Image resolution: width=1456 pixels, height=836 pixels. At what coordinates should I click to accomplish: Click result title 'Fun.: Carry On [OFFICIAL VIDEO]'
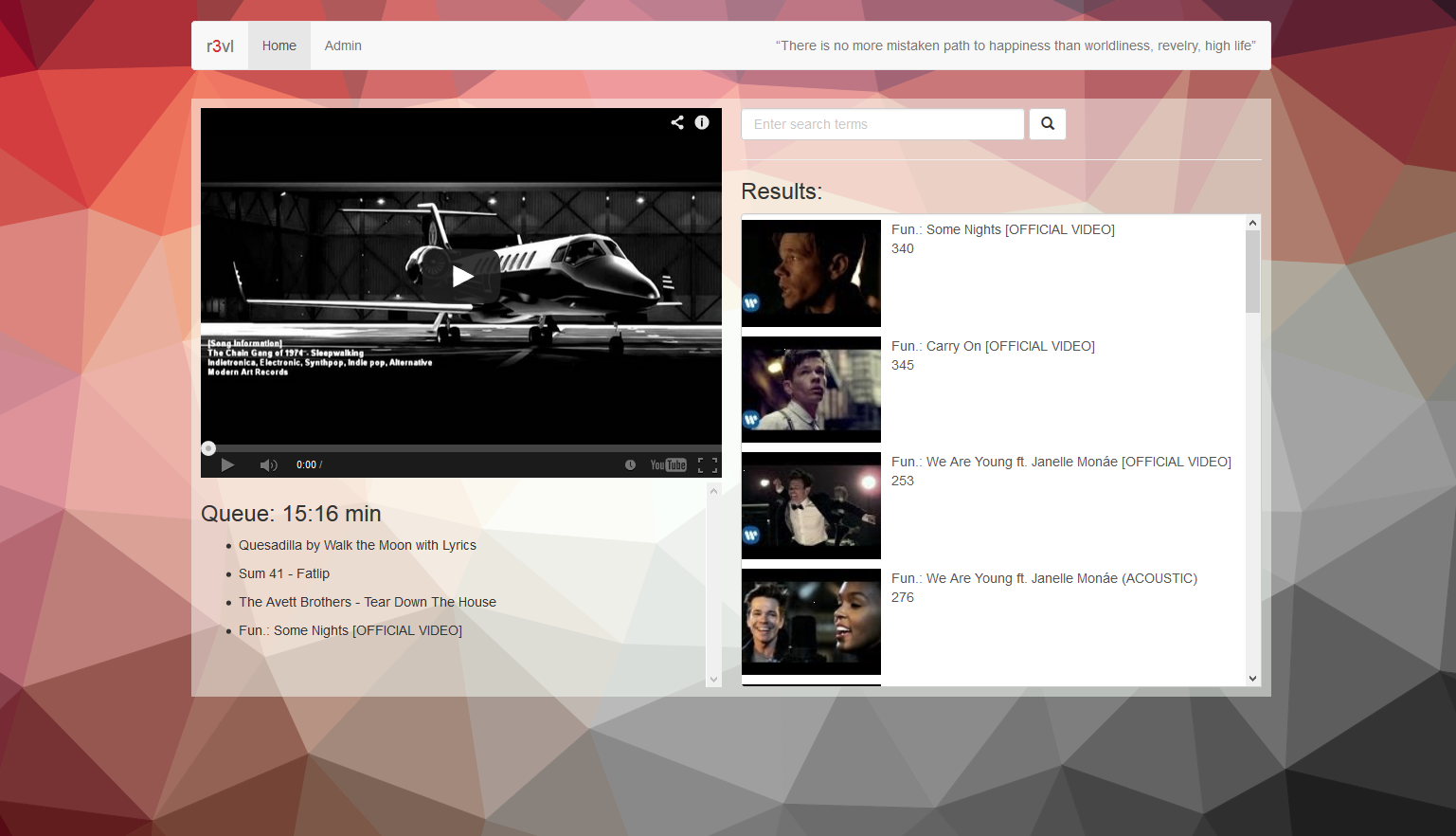click(993, 346)
